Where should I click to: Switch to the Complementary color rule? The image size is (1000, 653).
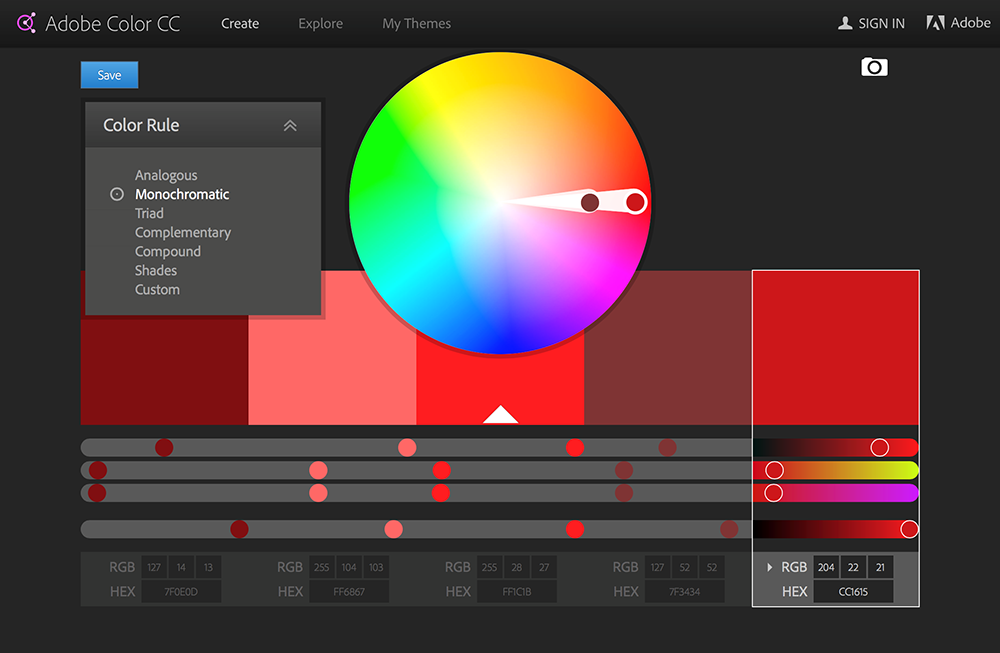tap(183, 232)
